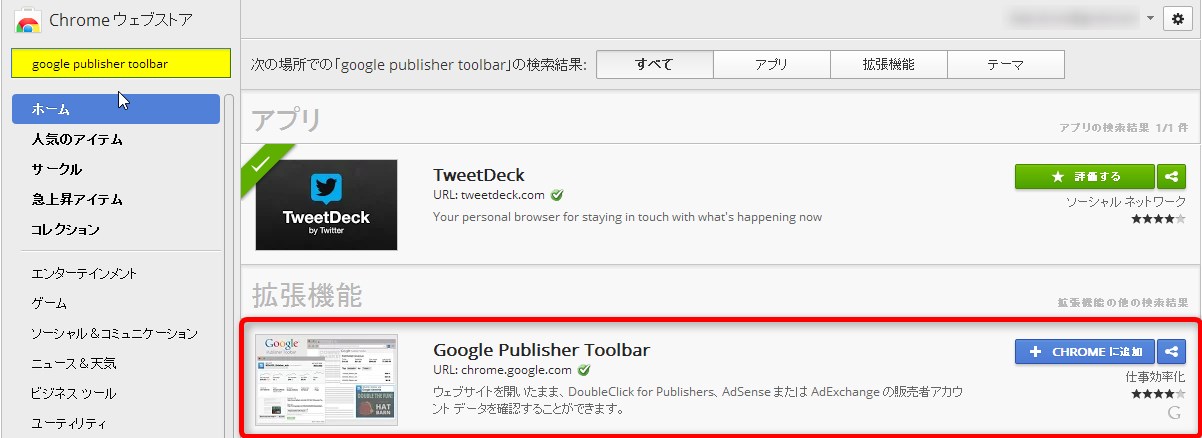Click URL: chrome.google.com text
Image resolution: width=1202 pixels, height=438 pixels.
coord(502,370)
